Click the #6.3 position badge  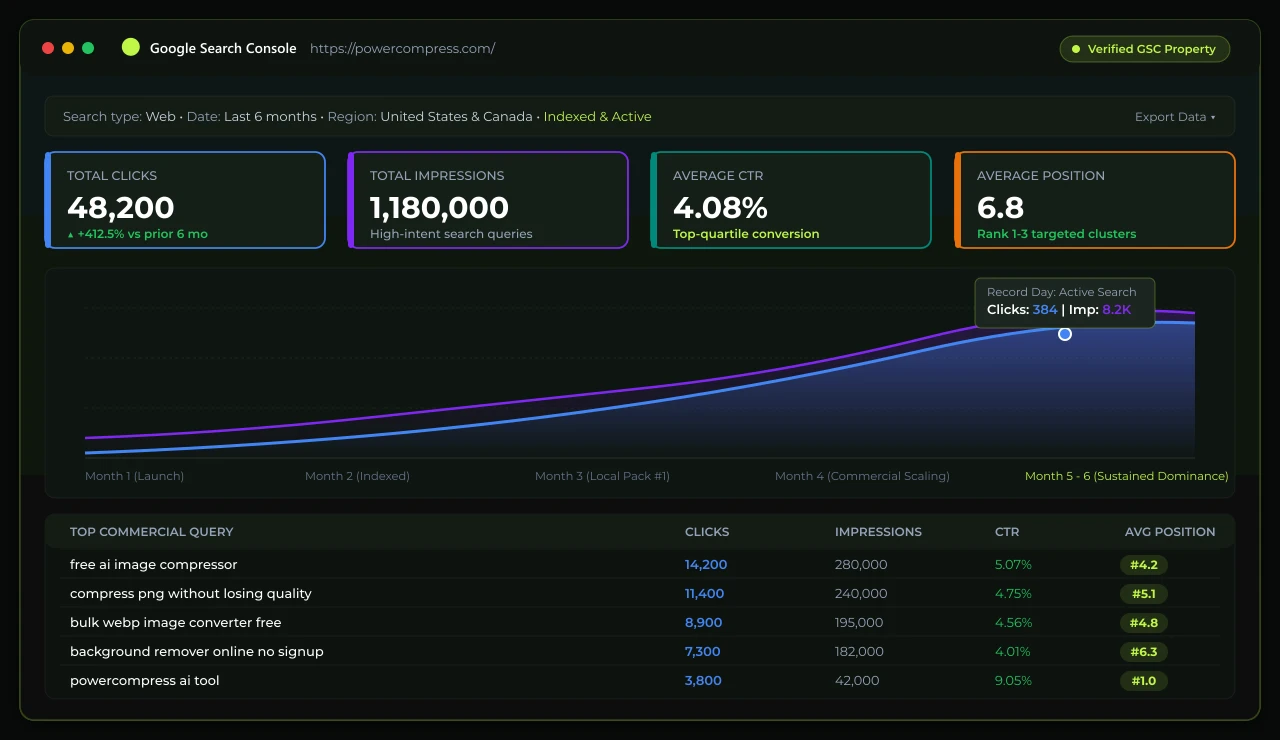coord(1144,652)
